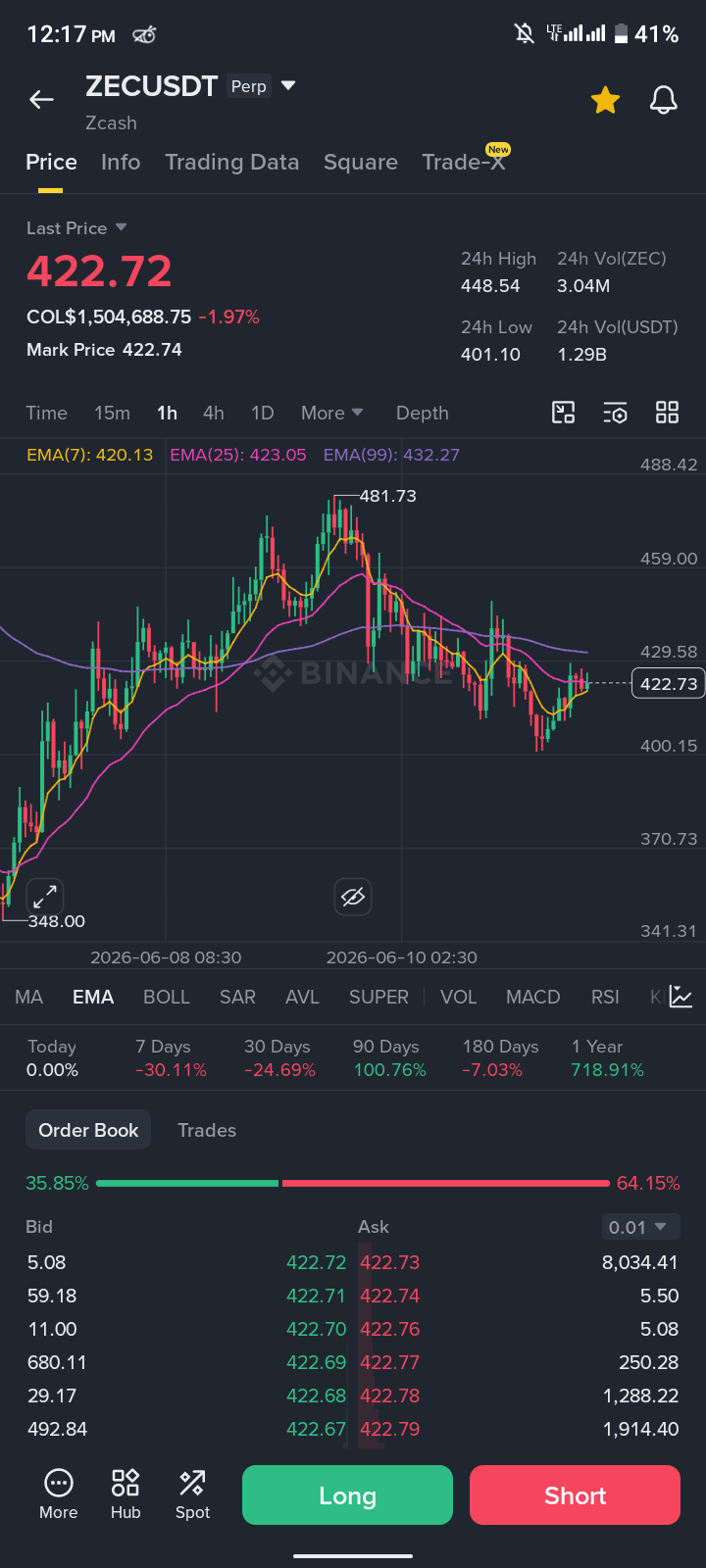706x1568 pixels.
Task: Select the 15m chart interval
Action: coord(112,414)
